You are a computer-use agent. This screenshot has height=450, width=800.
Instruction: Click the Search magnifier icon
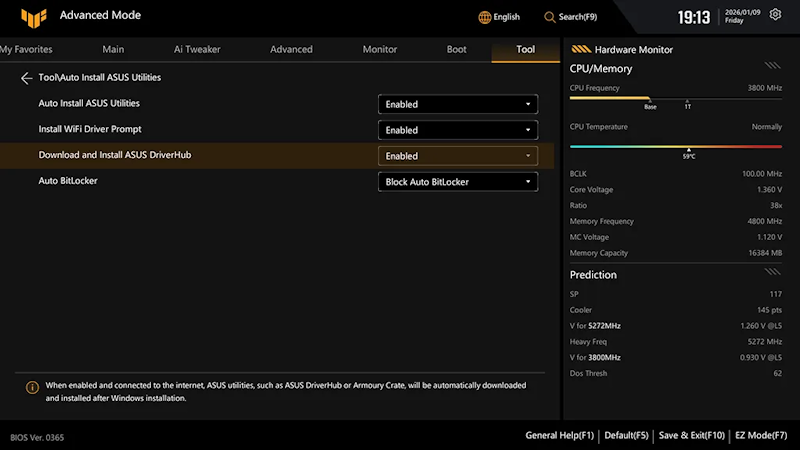(x=549, y=17)
